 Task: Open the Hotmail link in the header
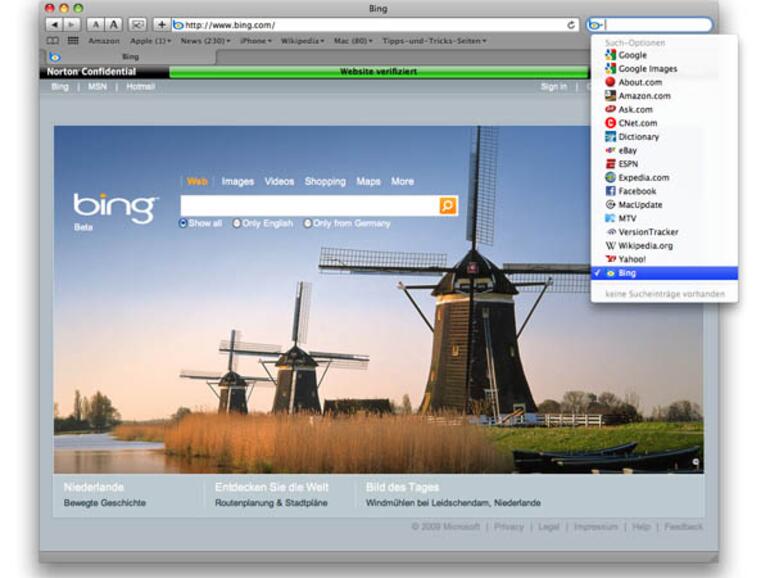(140, 86)
